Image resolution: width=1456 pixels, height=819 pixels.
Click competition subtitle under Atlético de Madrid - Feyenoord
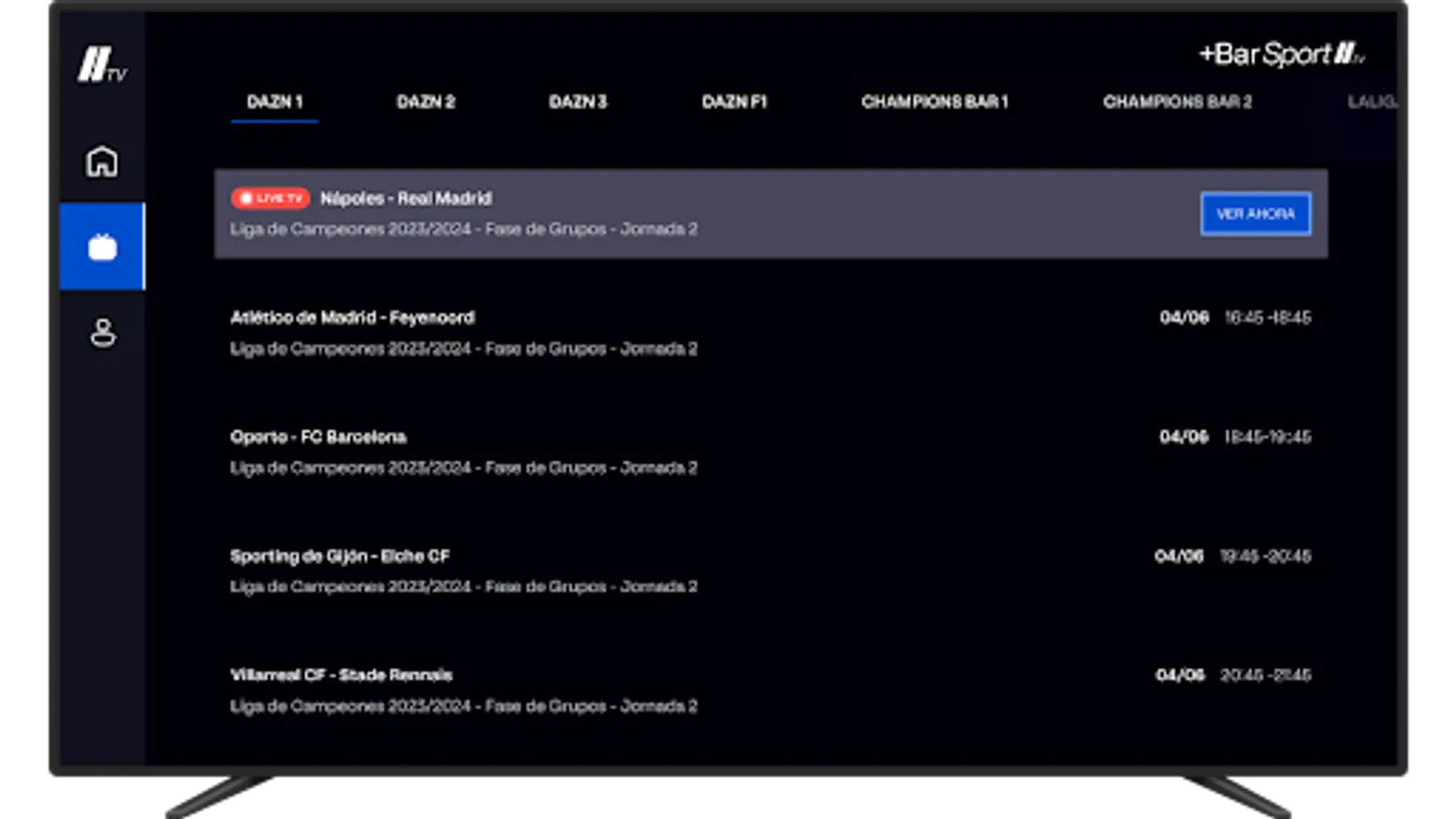464,349
